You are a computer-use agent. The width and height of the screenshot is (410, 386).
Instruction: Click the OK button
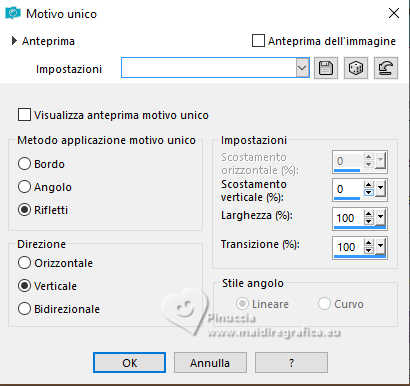coord(129,362)
